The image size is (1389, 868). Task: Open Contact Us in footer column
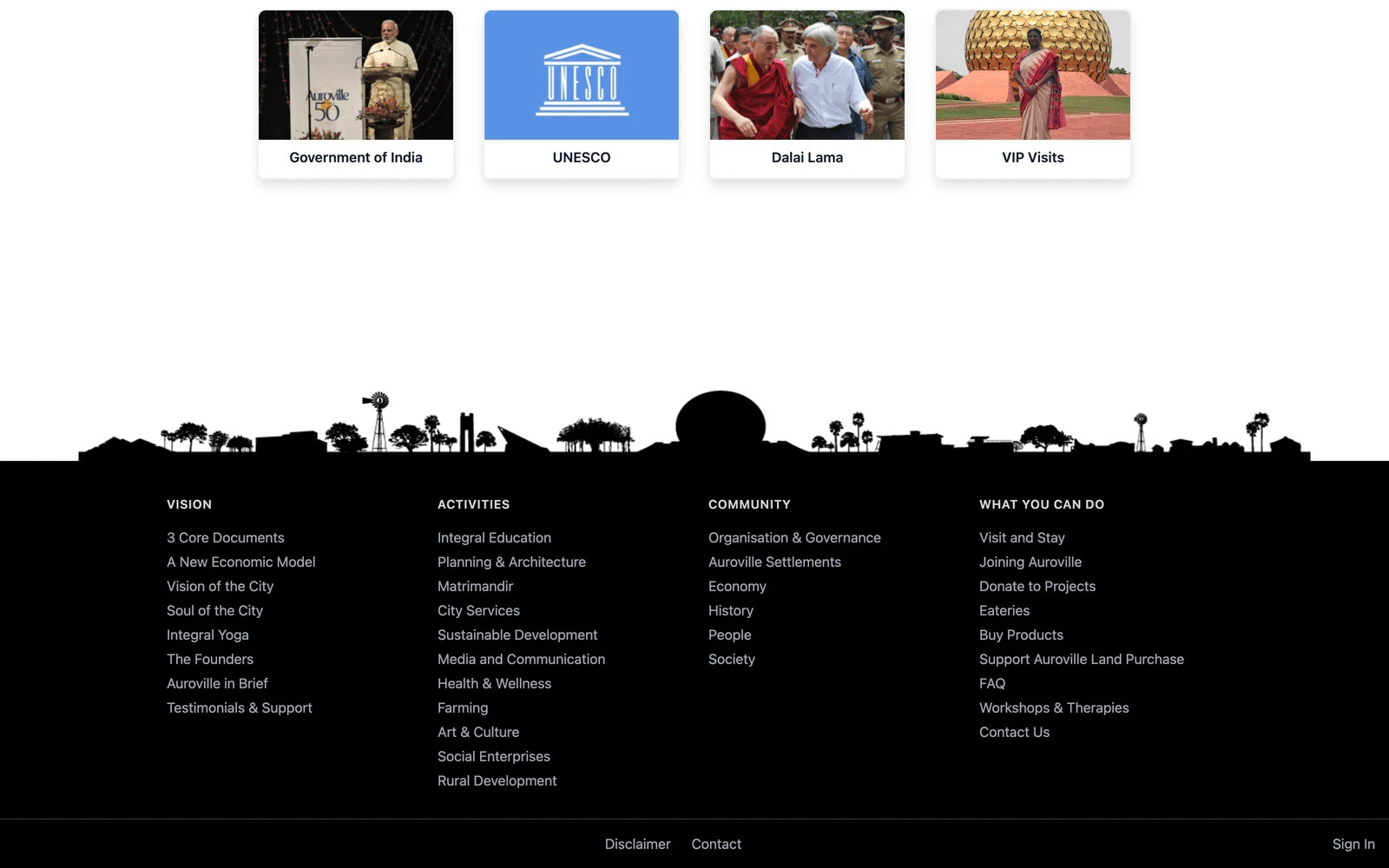point(1014,732)
